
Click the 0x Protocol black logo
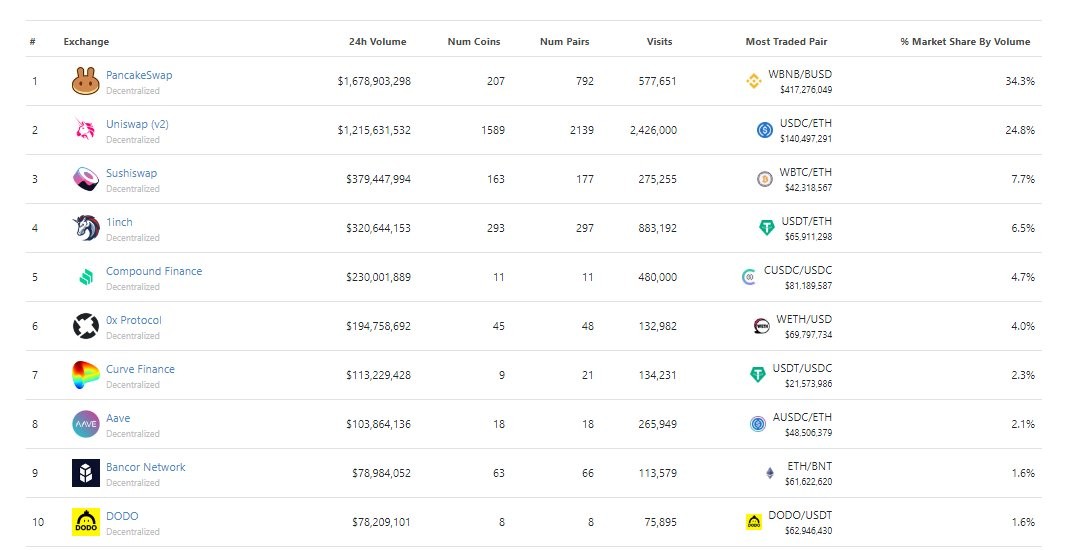(x=86, y=326)
